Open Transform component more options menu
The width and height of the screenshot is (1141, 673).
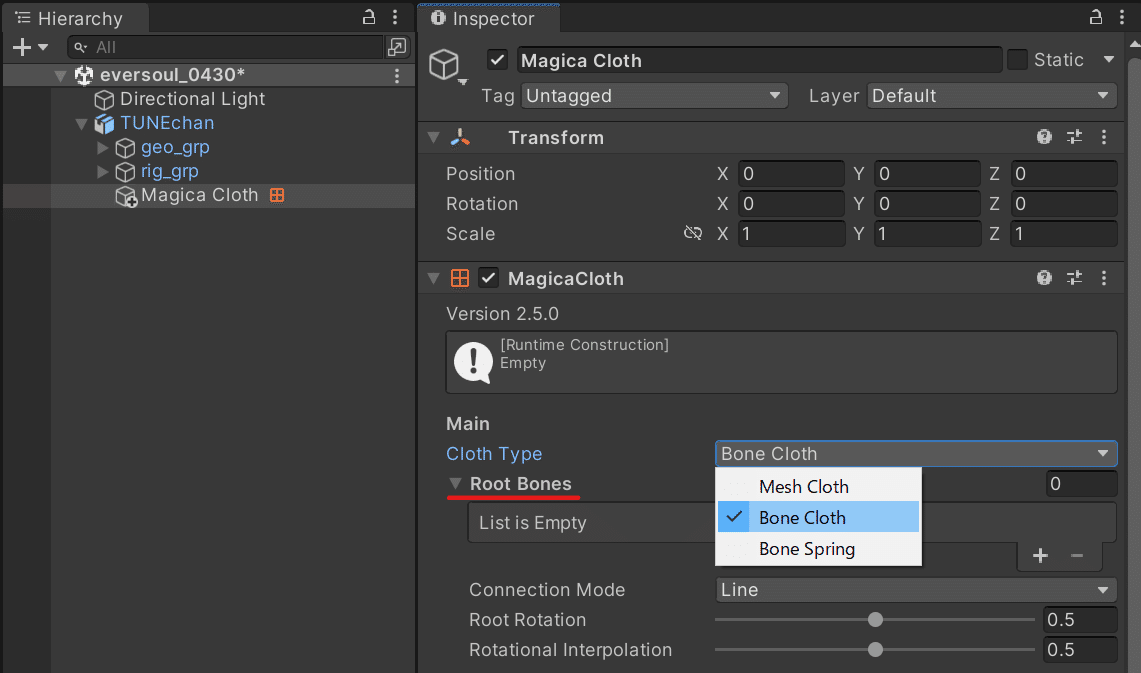click(x=1104, y=137)
